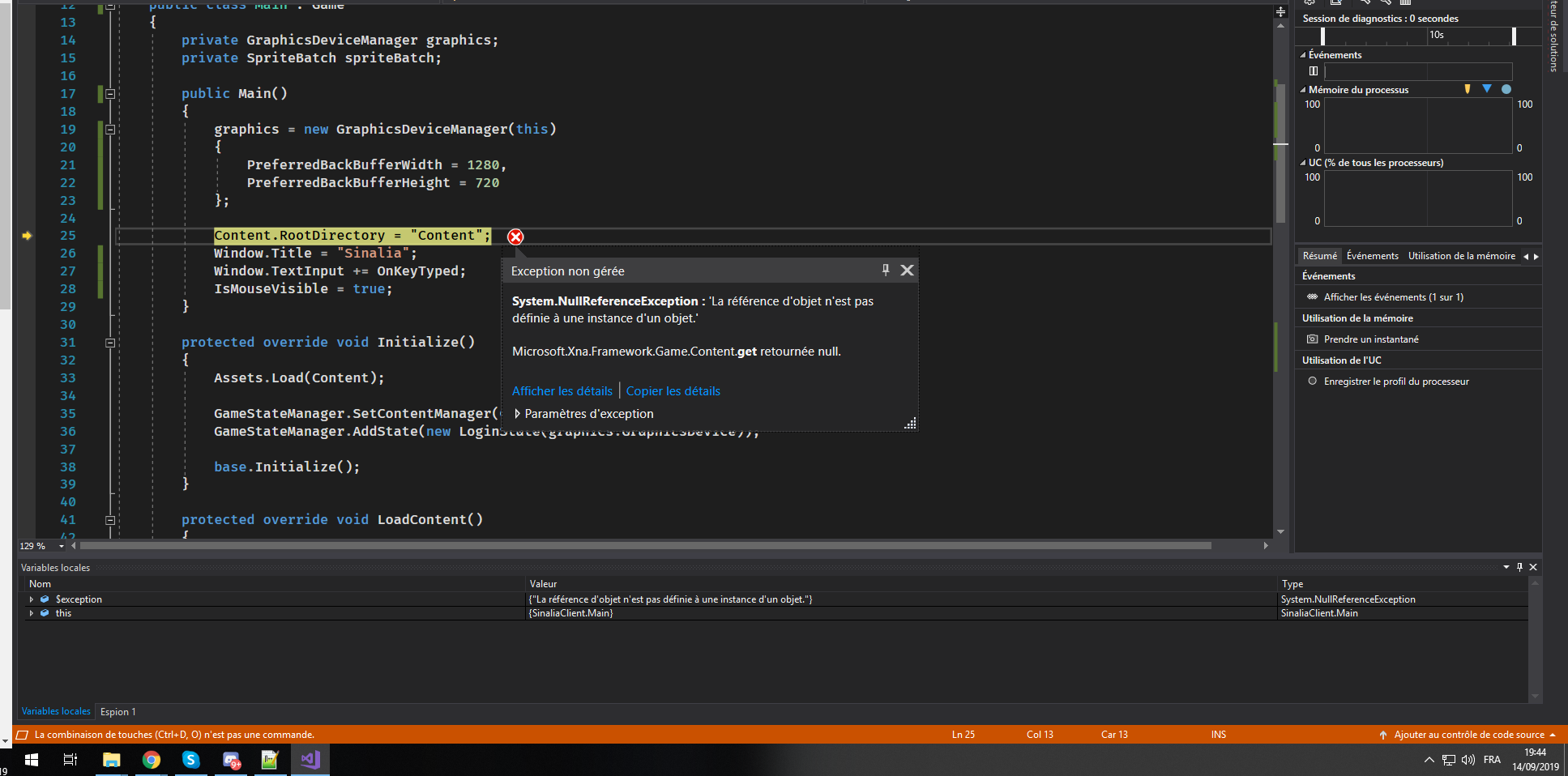Click Prendre un instantané
Screen dimensions: 1568x776
1371,339
